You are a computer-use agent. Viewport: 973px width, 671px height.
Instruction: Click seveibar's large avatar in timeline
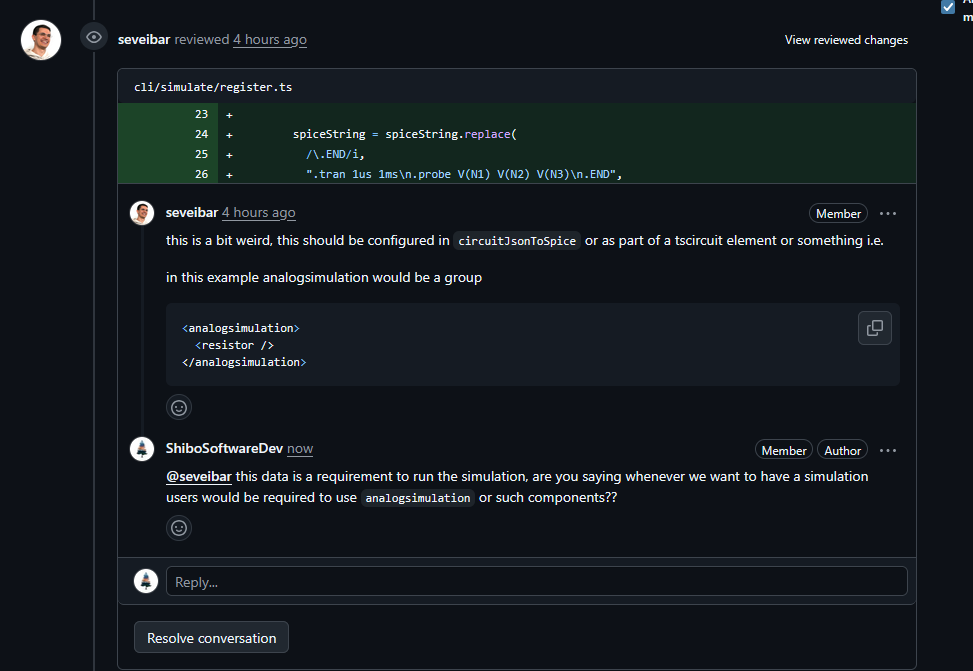click(x=41, y=40)
